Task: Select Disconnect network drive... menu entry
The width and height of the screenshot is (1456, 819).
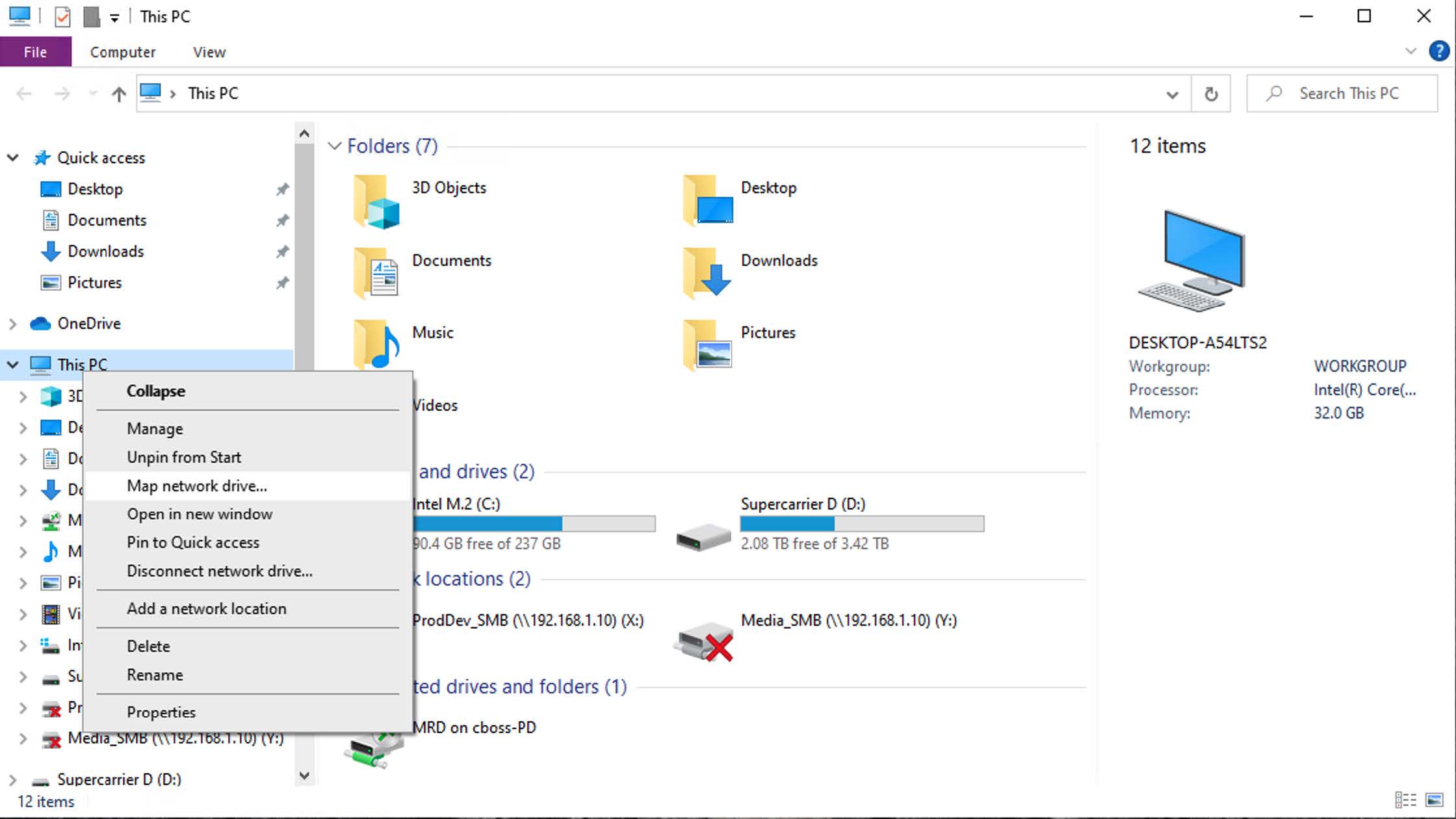Action: click(219, 571)
